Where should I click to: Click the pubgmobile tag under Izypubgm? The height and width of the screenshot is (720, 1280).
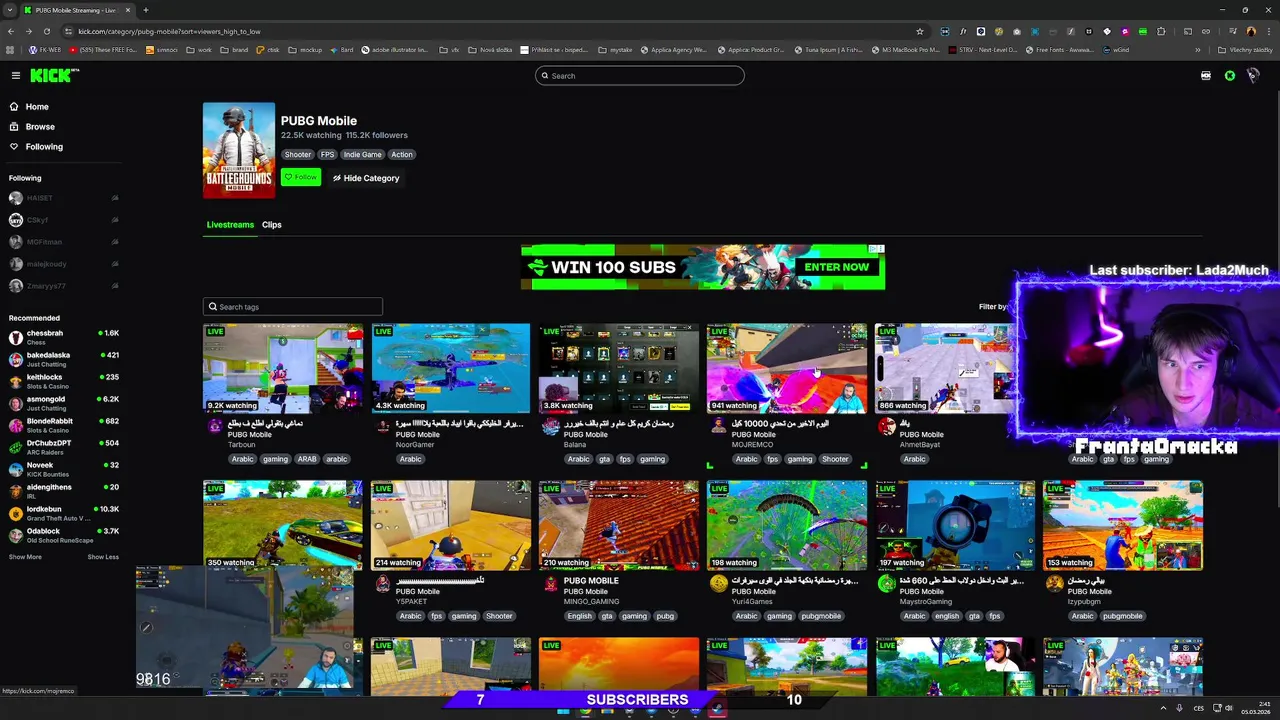(x=1122, y=616)
